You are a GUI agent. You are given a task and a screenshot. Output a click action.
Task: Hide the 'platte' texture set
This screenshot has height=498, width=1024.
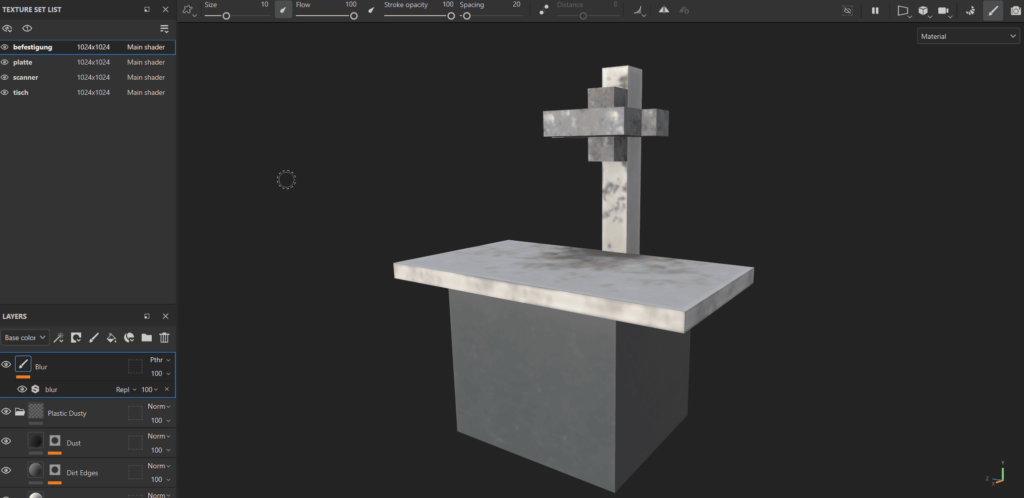tap(5, 62)
